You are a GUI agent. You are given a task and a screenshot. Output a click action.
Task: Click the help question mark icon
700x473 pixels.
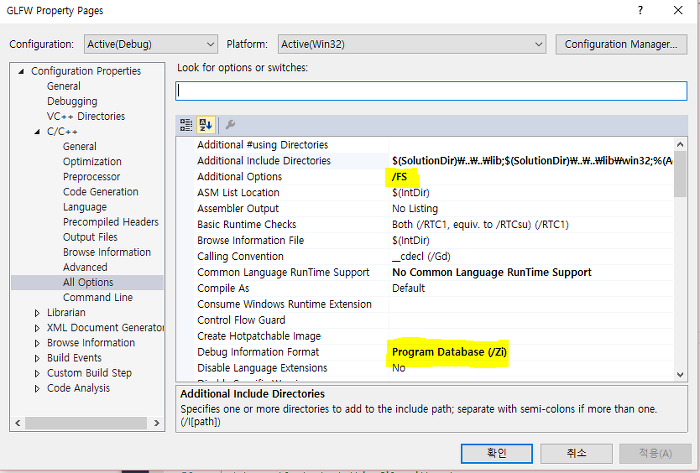(x=641, y=10)
